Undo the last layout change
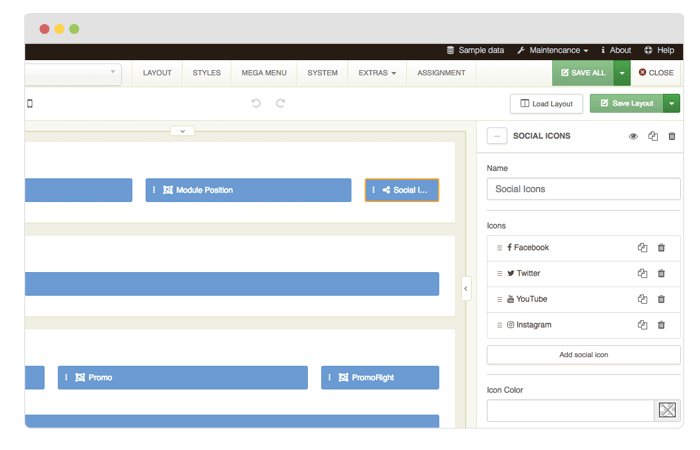Viewport: 700px width, 450px height. [256, 103]
